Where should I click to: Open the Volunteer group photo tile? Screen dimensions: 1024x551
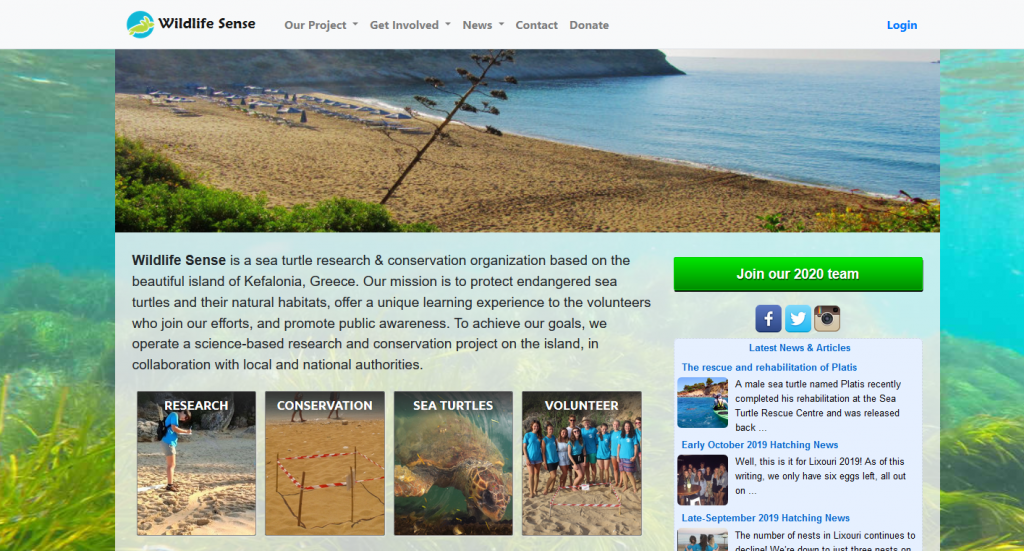coord(582,464)
